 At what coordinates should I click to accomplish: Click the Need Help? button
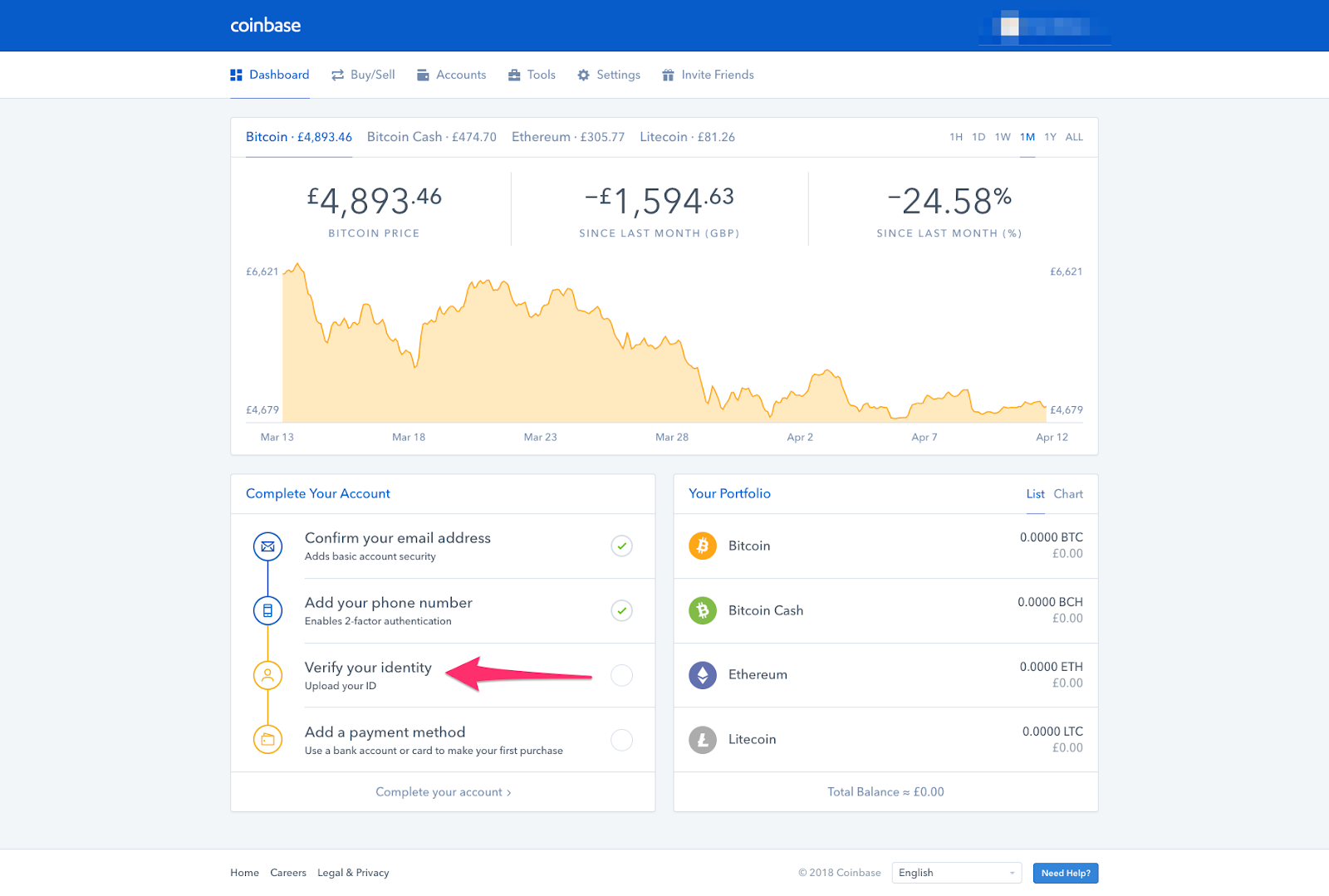pos(1066,873)
